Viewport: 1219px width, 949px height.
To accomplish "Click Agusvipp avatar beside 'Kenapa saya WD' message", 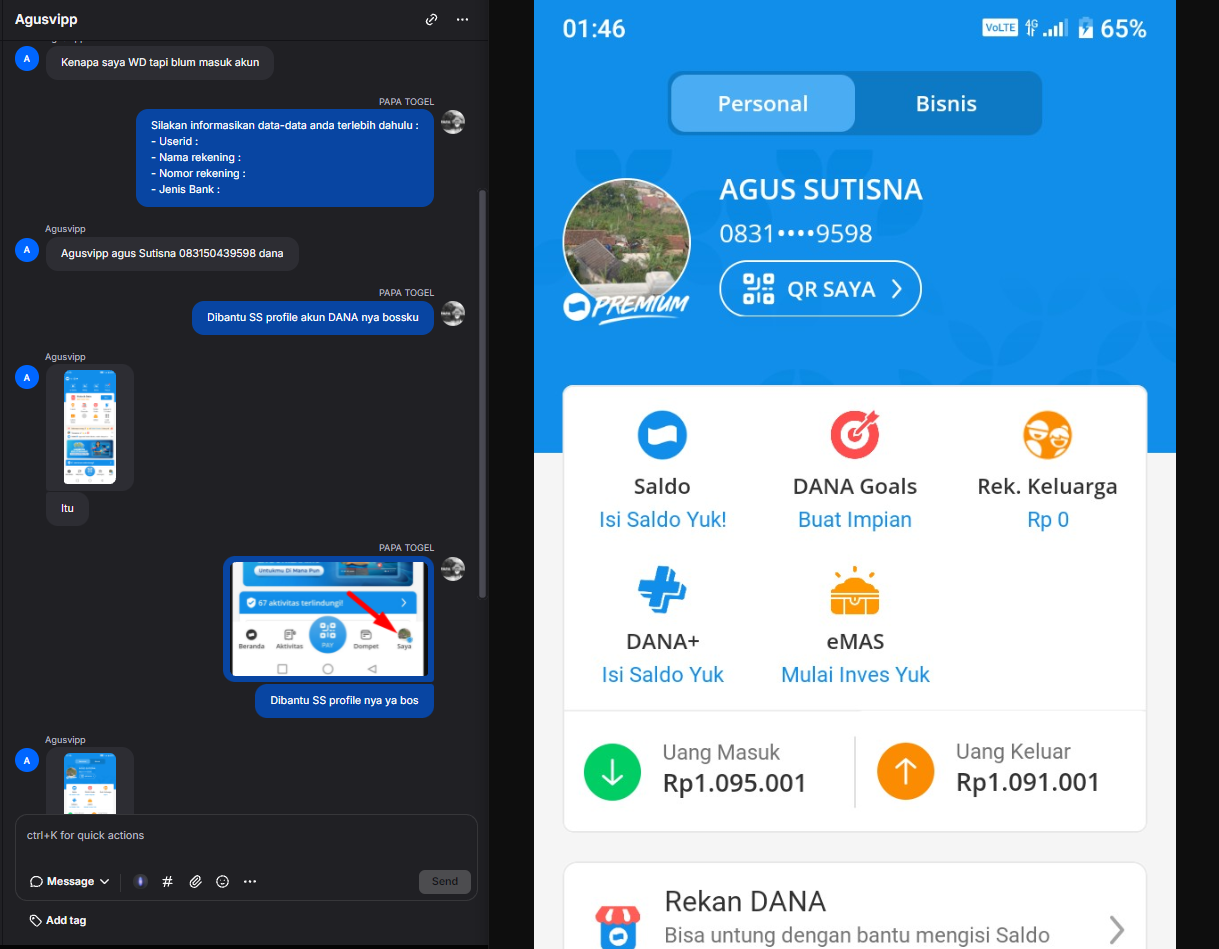I will click(27, 58).
